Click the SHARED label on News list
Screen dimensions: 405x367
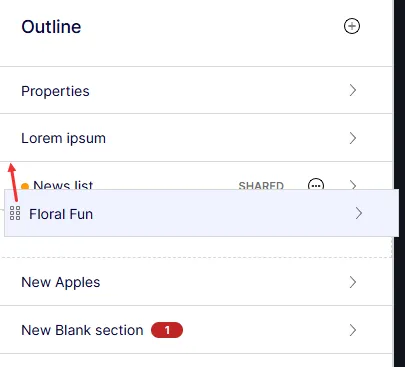pyautogui.click(x=261, y=185)
